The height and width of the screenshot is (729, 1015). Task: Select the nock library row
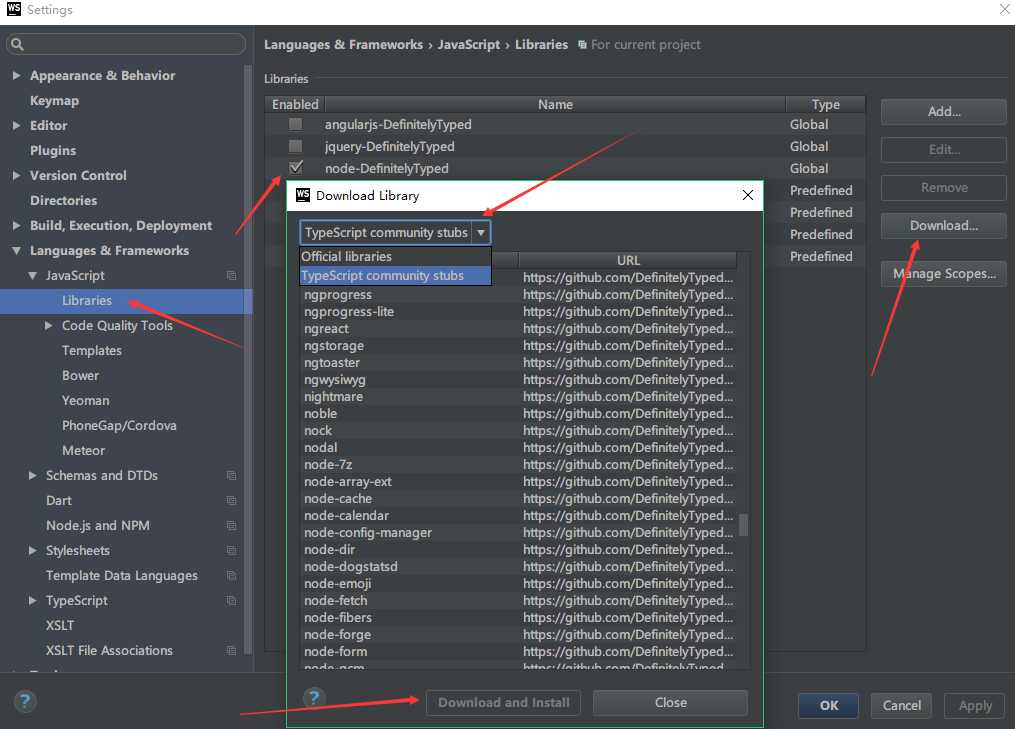click(519, 431)
